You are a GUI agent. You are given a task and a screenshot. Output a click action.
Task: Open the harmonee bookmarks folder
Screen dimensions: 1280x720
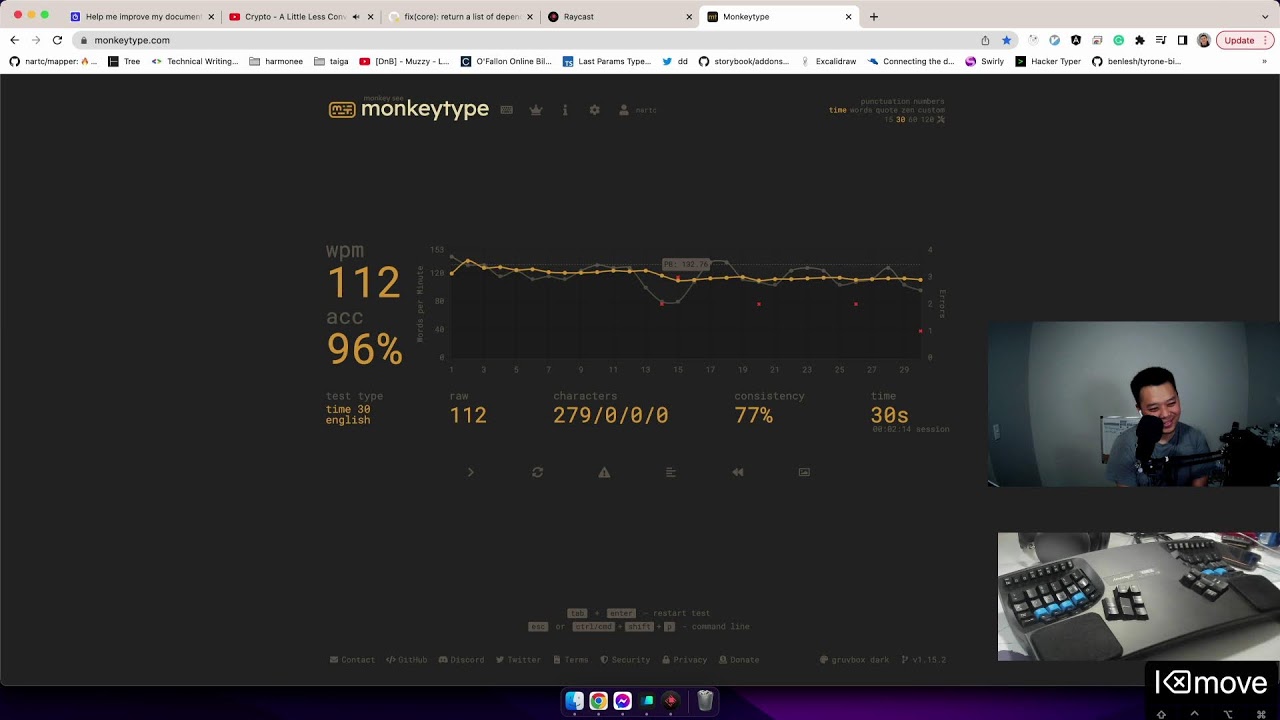click(x=276, y=61)
